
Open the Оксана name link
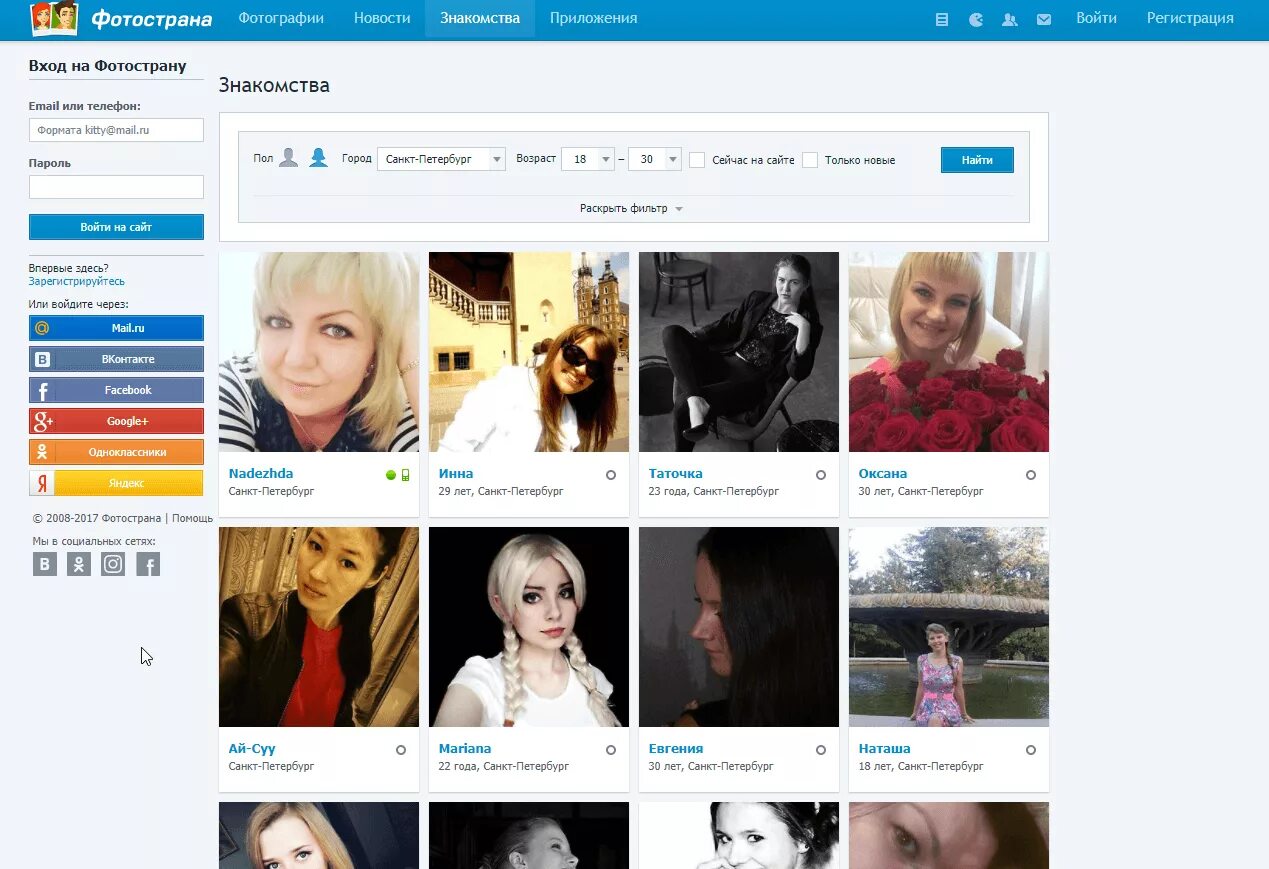(883, 474)
